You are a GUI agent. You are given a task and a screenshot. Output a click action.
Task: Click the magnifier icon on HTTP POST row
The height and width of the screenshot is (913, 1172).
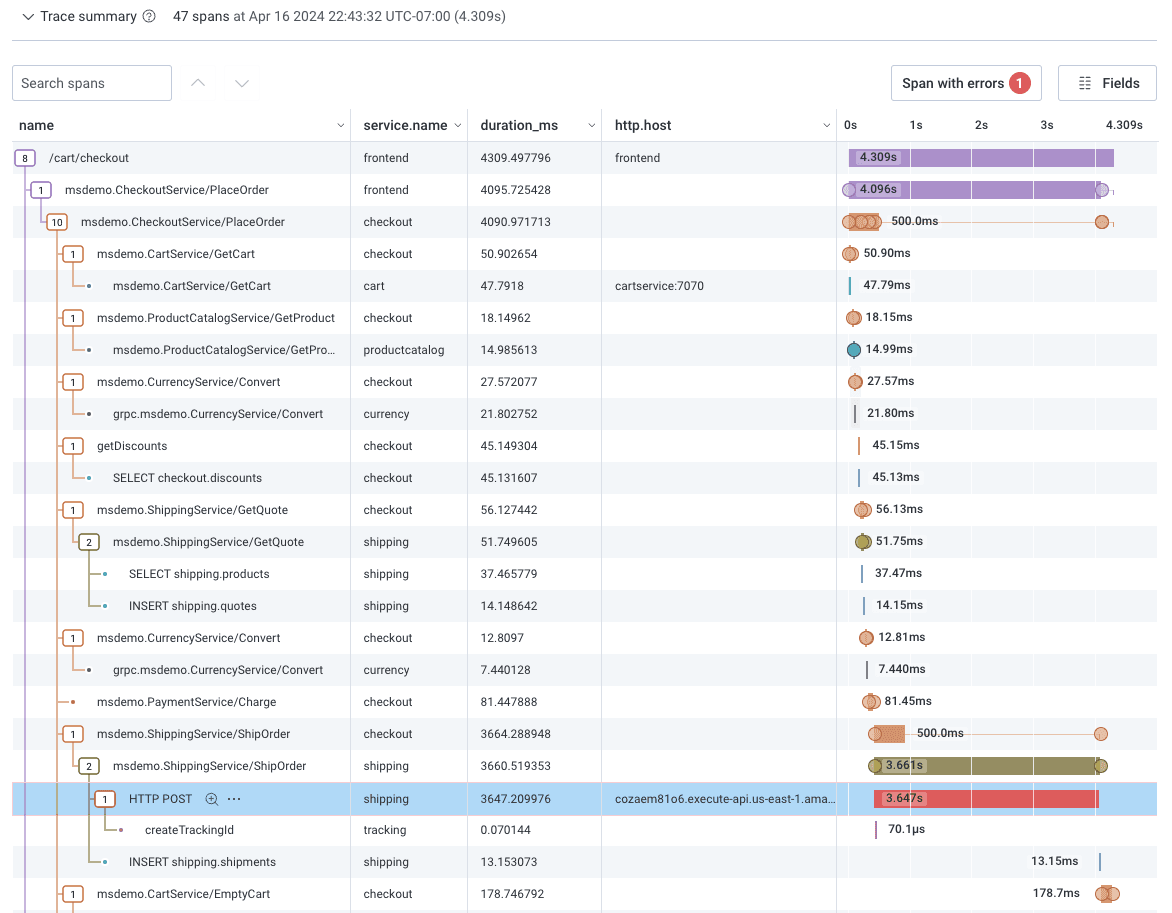pos(211,799)
